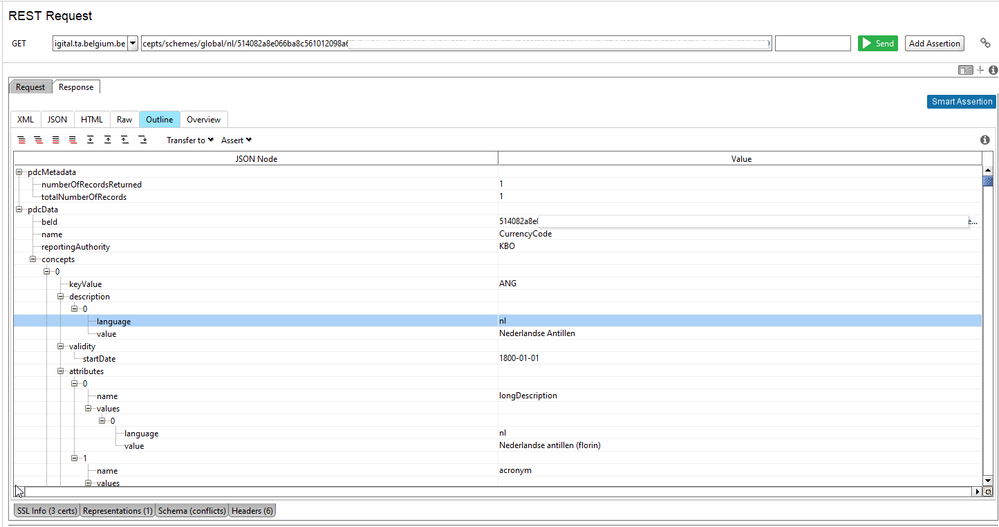
Task: Click the leftmost red icon in outline toolbar
Action: click(21, 140)
